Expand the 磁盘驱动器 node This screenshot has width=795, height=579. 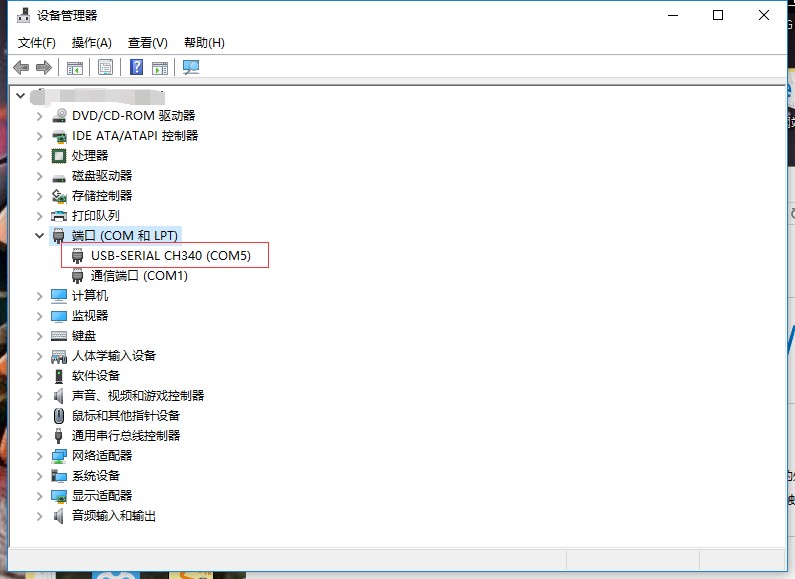pyautogui.click(x=40, y=176)
